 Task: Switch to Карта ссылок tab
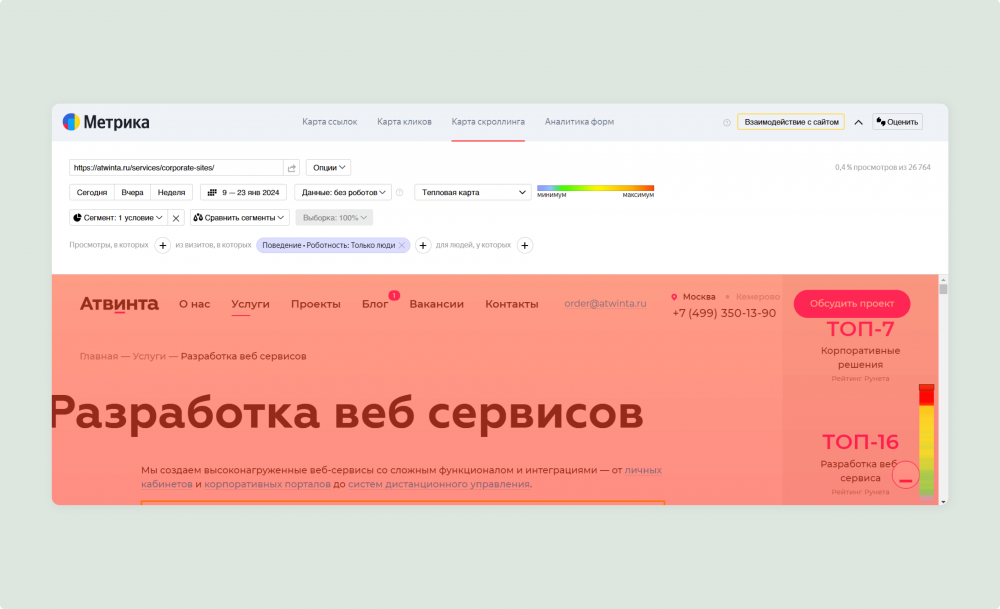pos(330,122)
